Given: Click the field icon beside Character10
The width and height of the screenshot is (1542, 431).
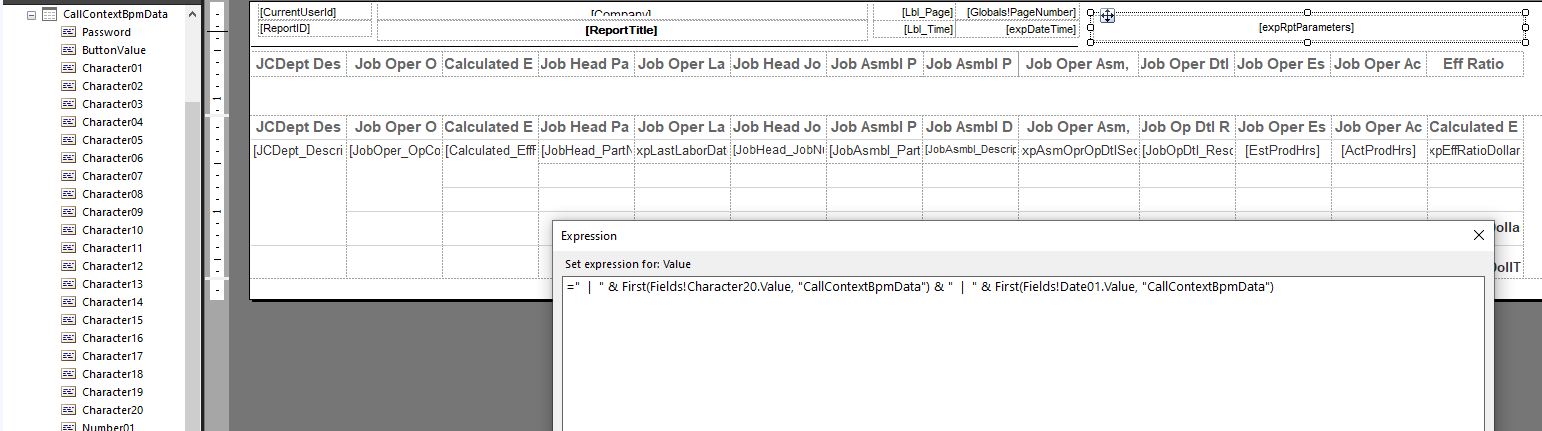Looking at the screenshot, I should pyautogui.click(x=69, y=230).
